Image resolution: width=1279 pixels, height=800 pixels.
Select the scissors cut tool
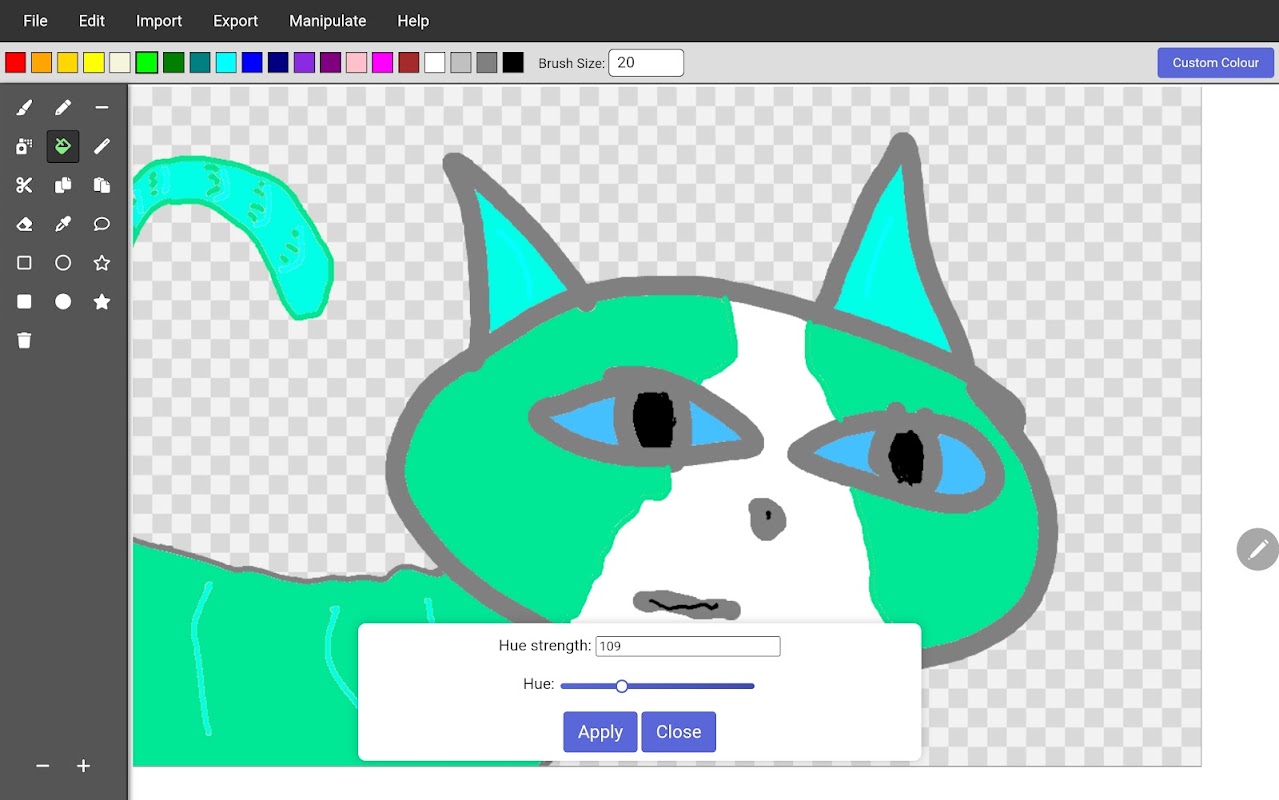click(x=24, y=185)
